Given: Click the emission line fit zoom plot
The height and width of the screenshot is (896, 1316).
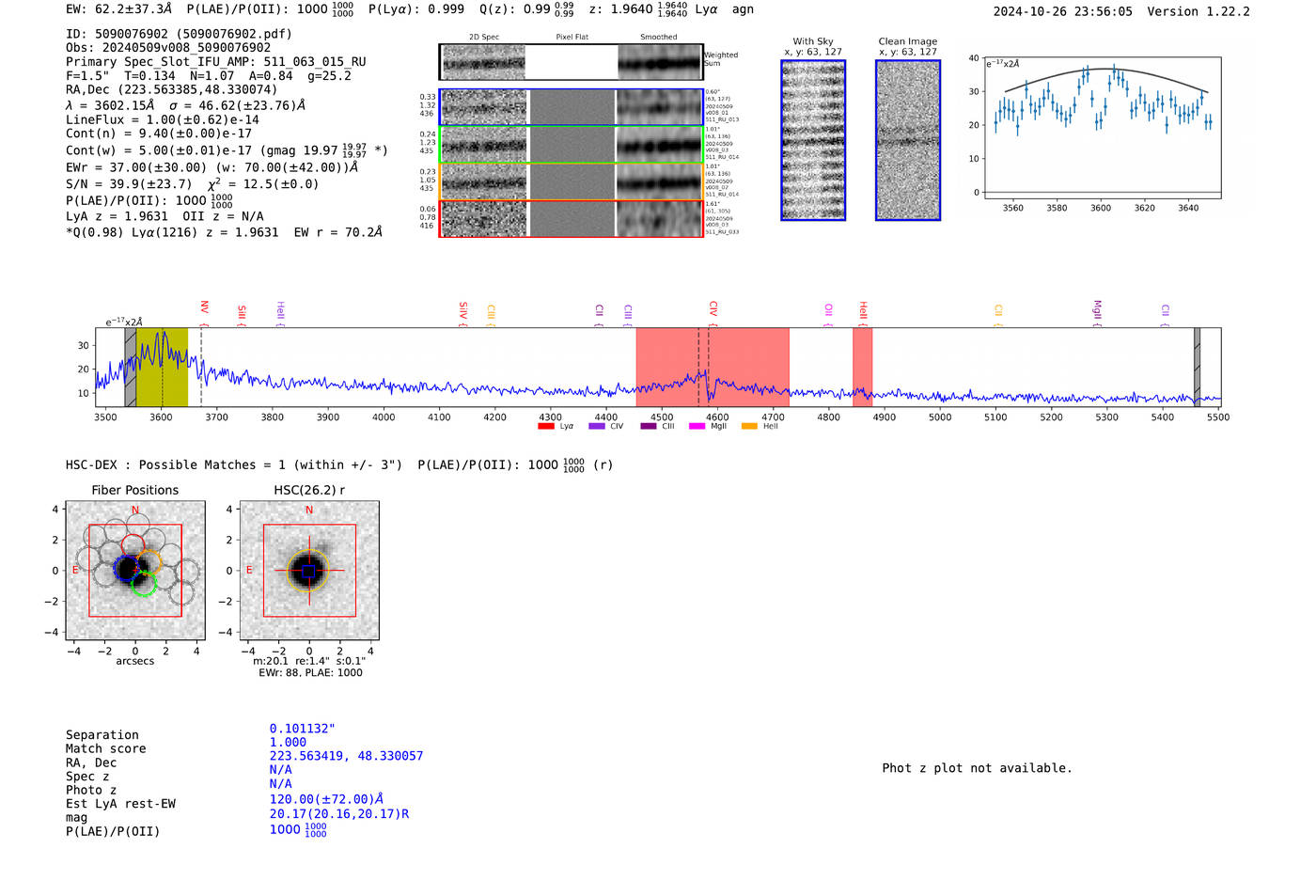Looking at the screenshot, I should click(1101, 128).
